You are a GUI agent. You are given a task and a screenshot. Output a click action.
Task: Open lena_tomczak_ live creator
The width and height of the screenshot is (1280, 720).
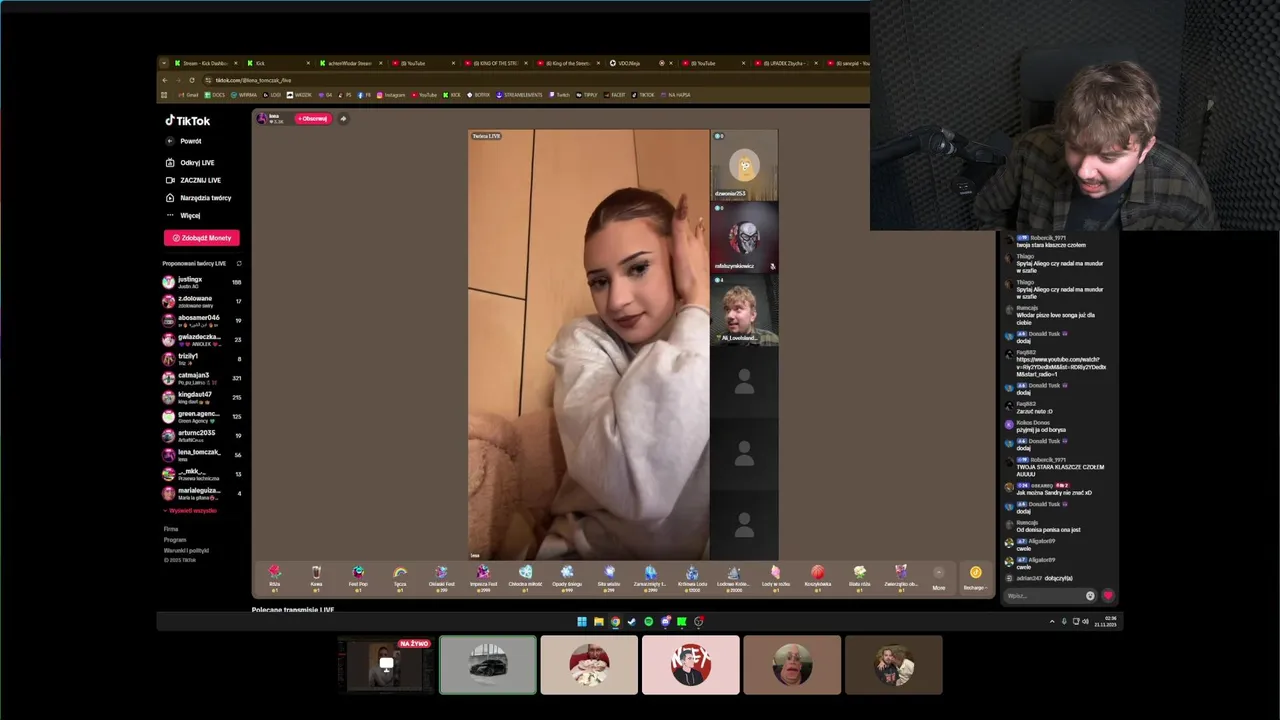coord(202,454)
